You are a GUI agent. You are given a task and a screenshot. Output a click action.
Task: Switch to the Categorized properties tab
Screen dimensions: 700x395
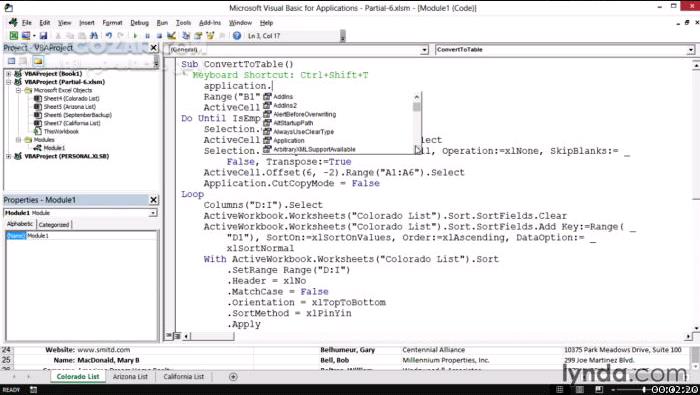click(x=54, y=225)
